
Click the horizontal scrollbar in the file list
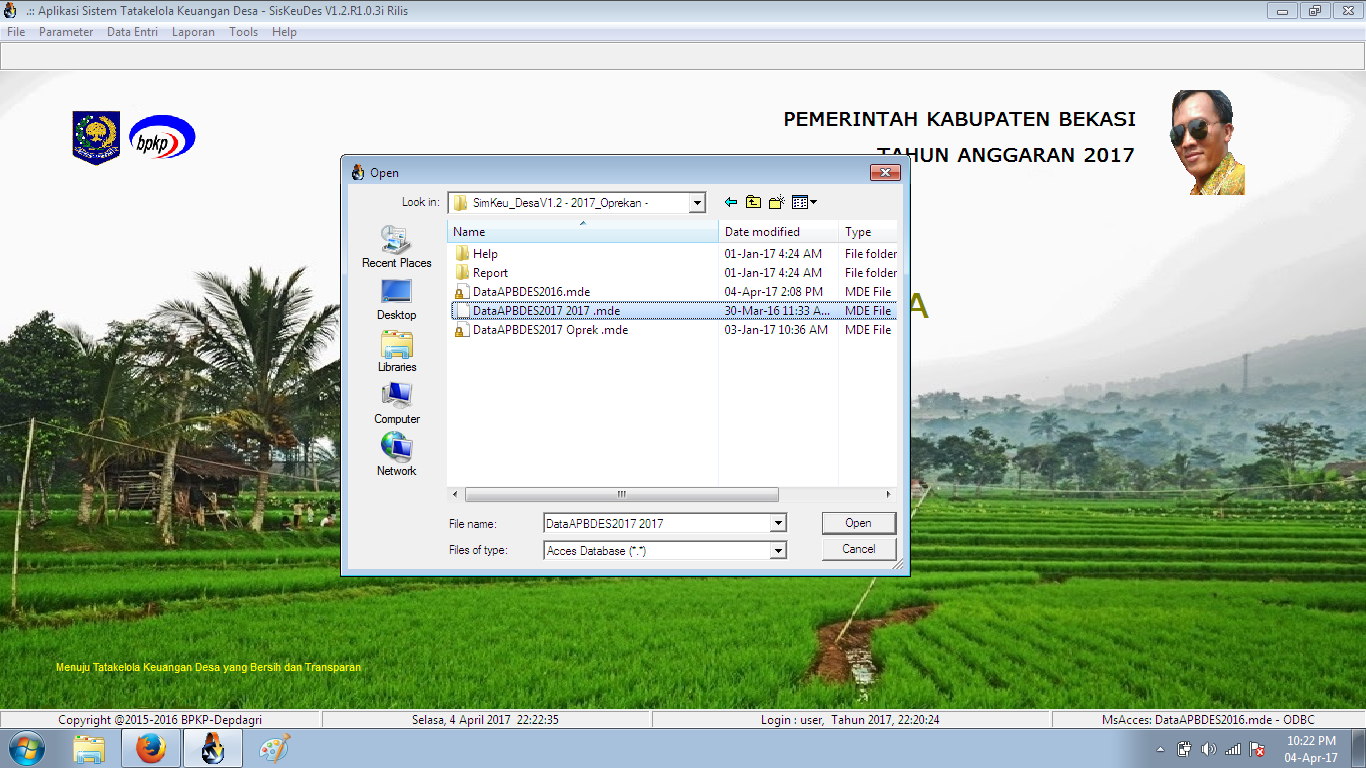tap(621, 495)
